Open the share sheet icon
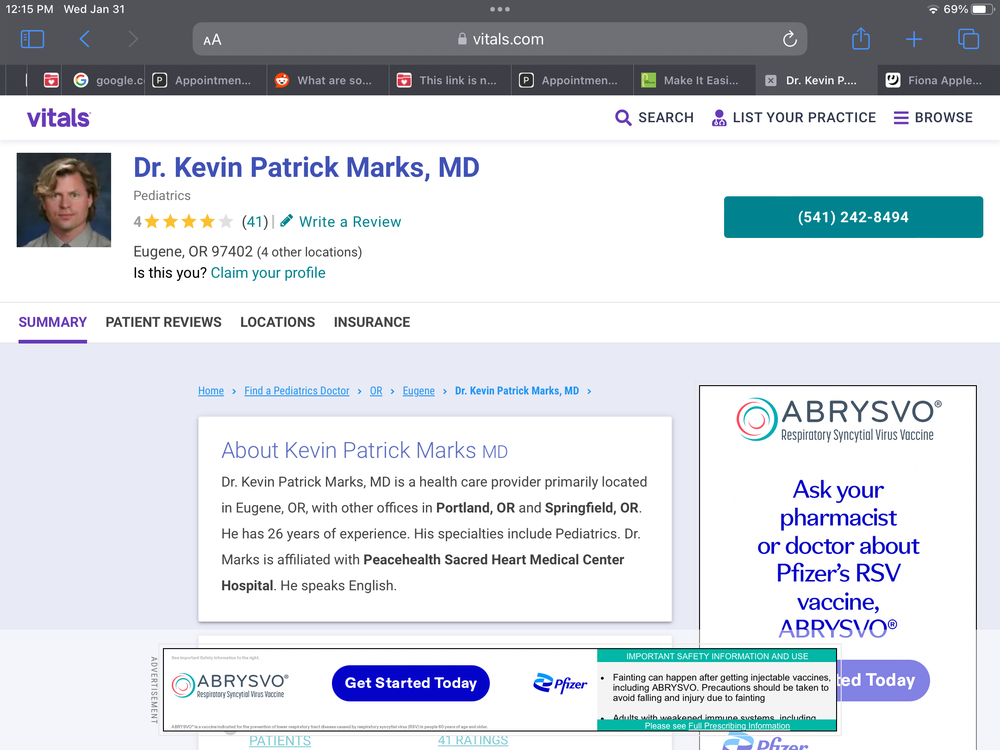The width and height of the screenshot is (1000, 750). click(x=861, y=38)
